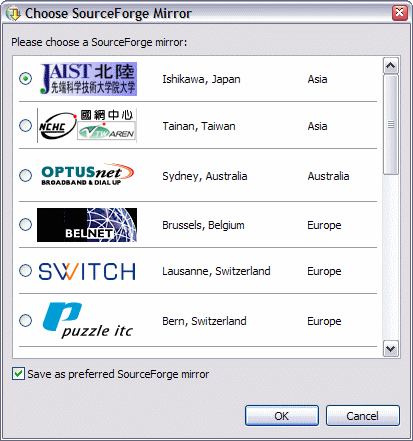
Task: Click the "Australia" region text
Action: 328,176
